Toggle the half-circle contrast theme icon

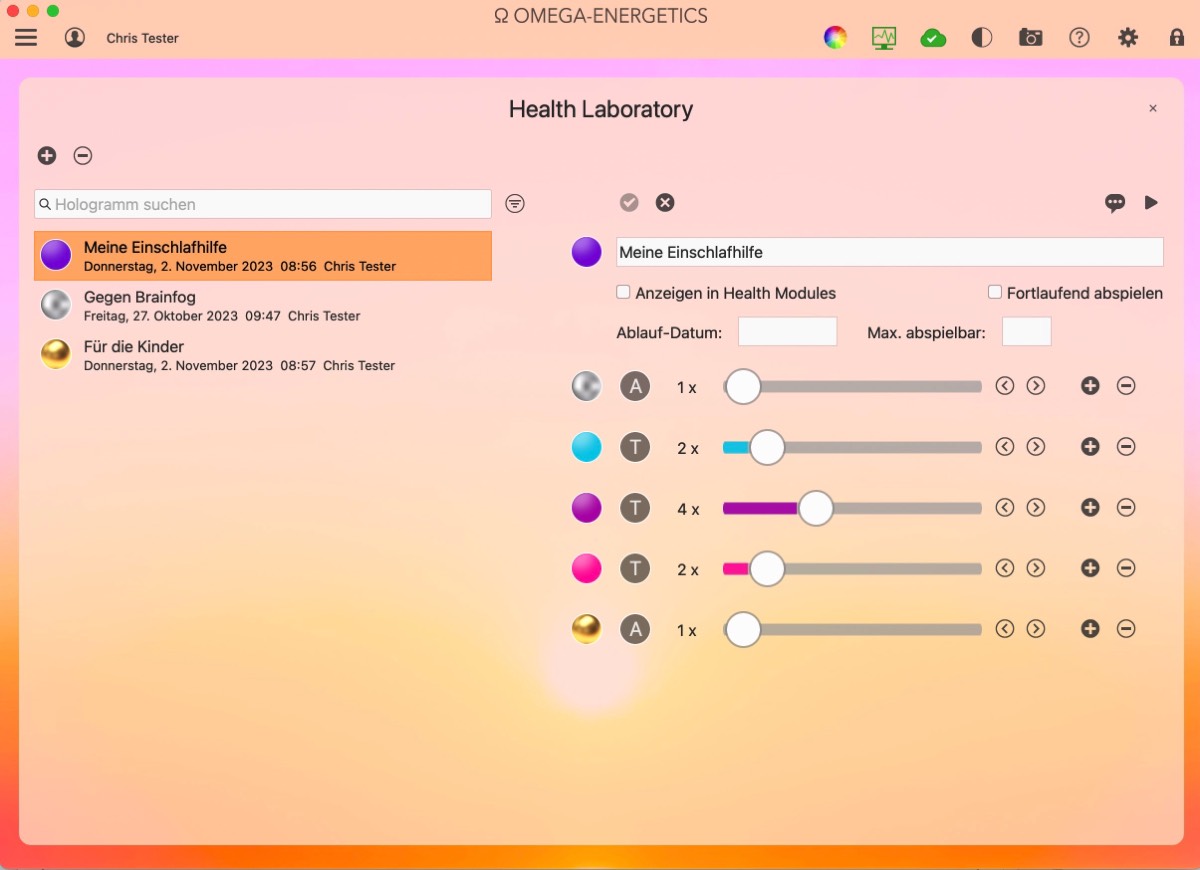982,38
